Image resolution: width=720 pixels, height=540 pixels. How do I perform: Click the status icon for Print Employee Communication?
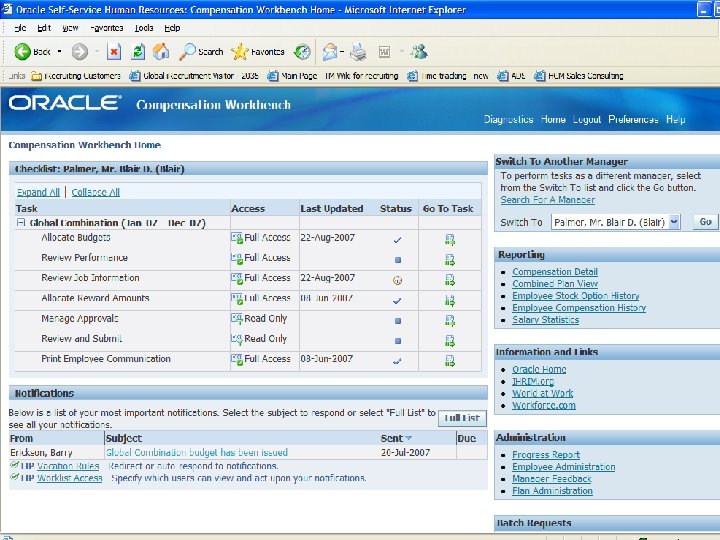tap(397, 361)
